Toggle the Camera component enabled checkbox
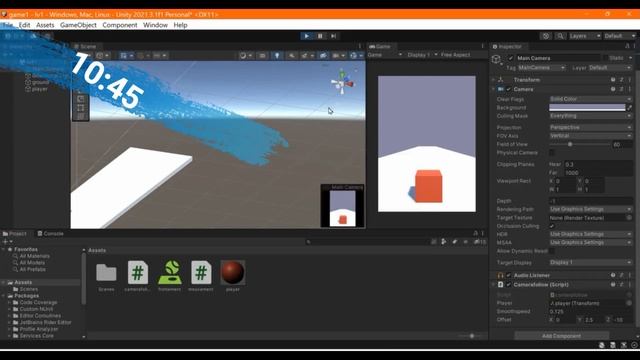640x360 pixels. coord(509,89)
